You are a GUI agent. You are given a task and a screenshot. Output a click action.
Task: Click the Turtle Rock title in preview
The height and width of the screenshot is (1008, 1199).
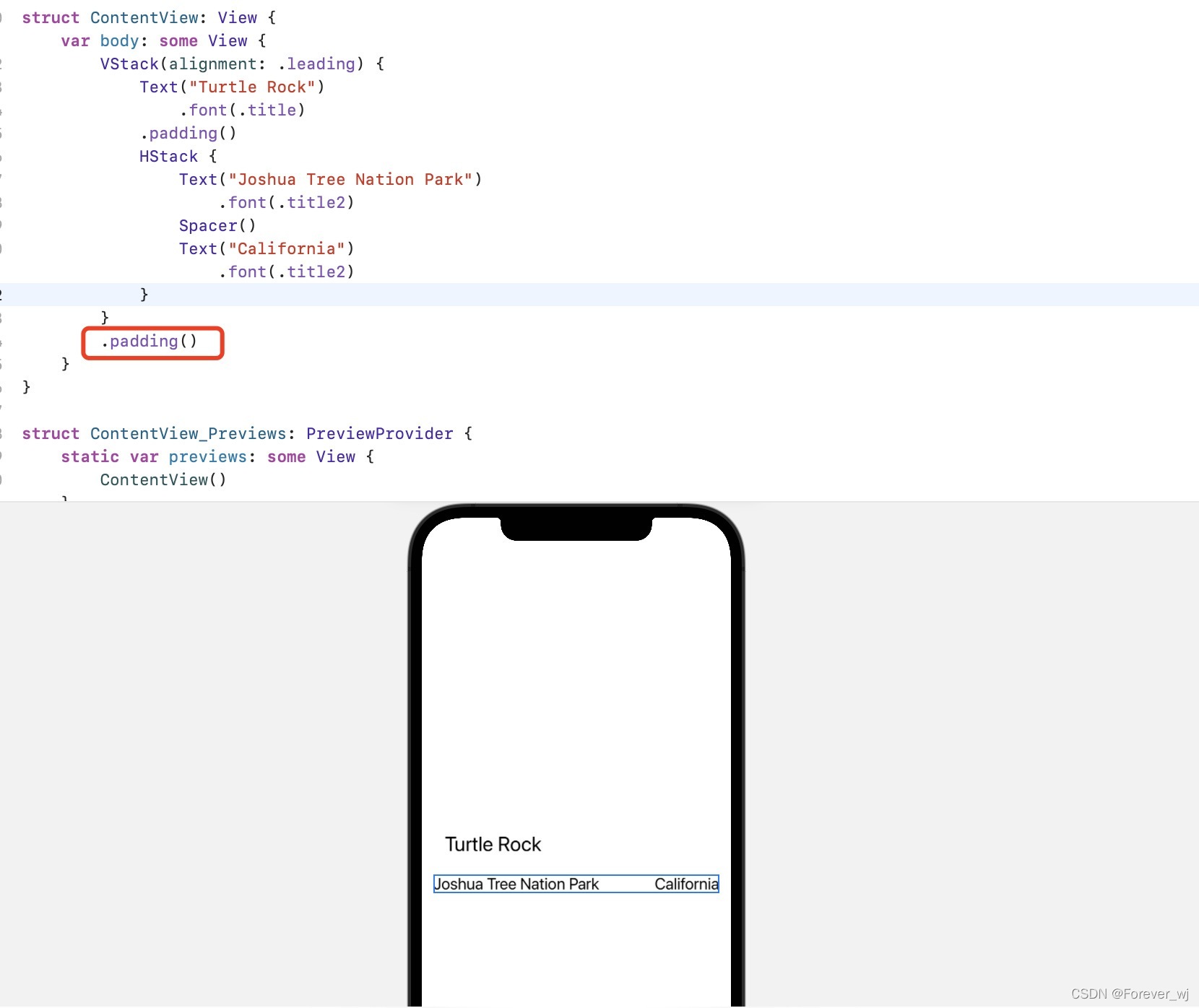coord(493,844)
